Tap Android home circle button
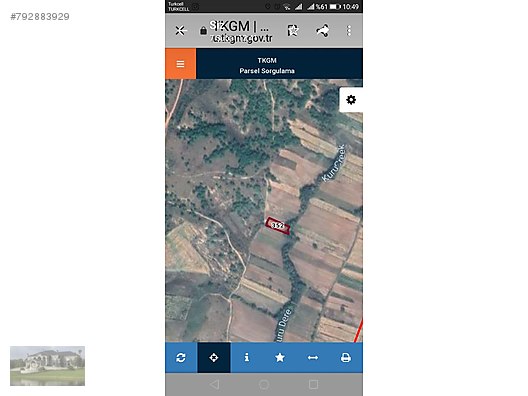Screen dimensions: 528x396 coord(264,384)
